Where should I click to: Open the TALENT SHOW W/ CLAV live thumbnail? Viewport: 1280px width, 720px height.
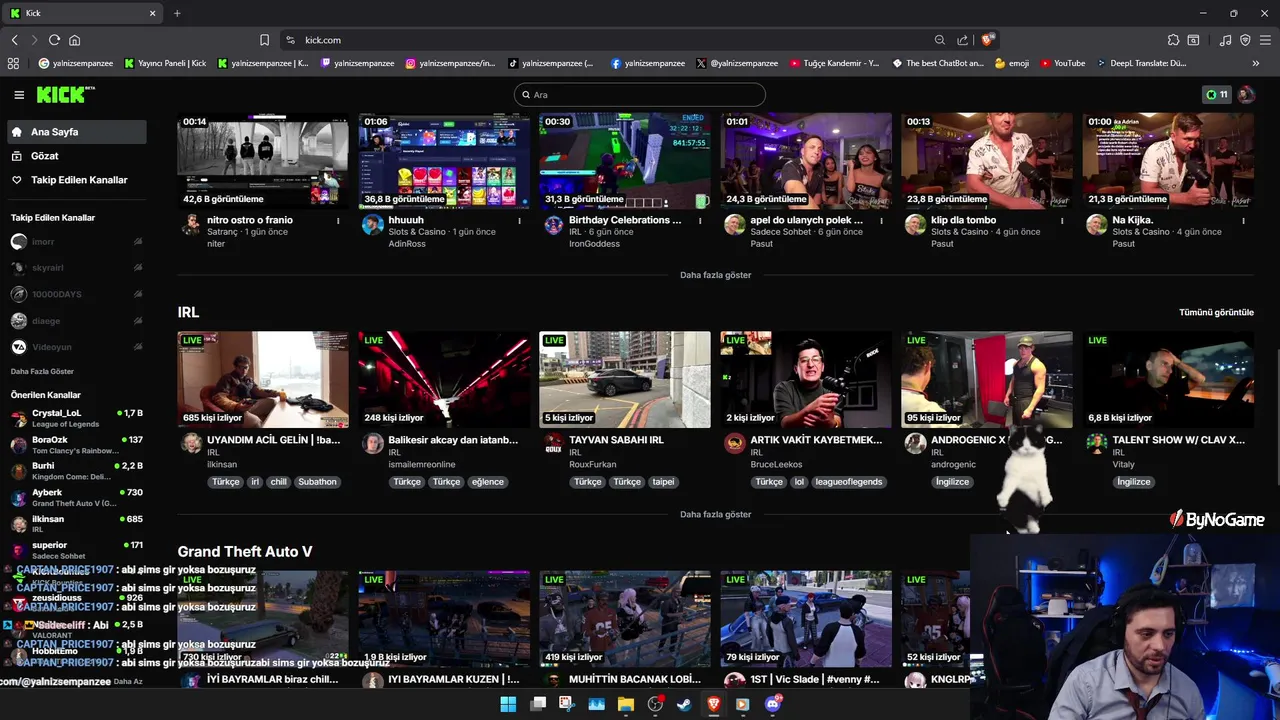pos(1168,379)
